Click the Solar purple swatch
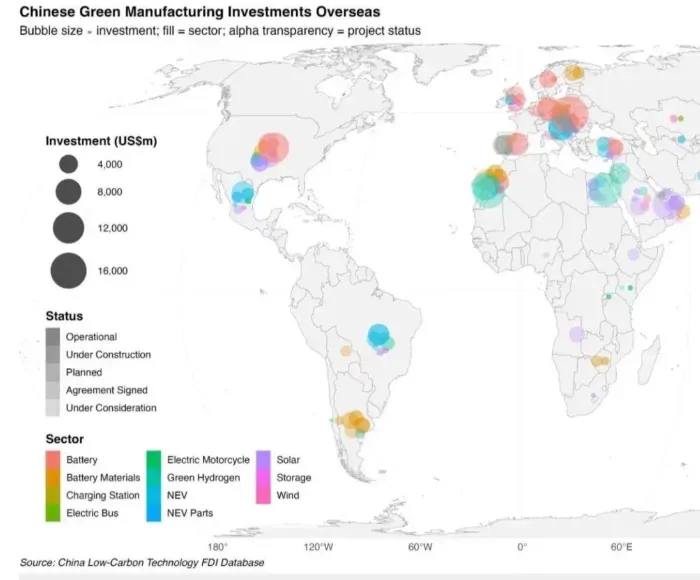This screenshot has height=580, width=700. (263, 459)
